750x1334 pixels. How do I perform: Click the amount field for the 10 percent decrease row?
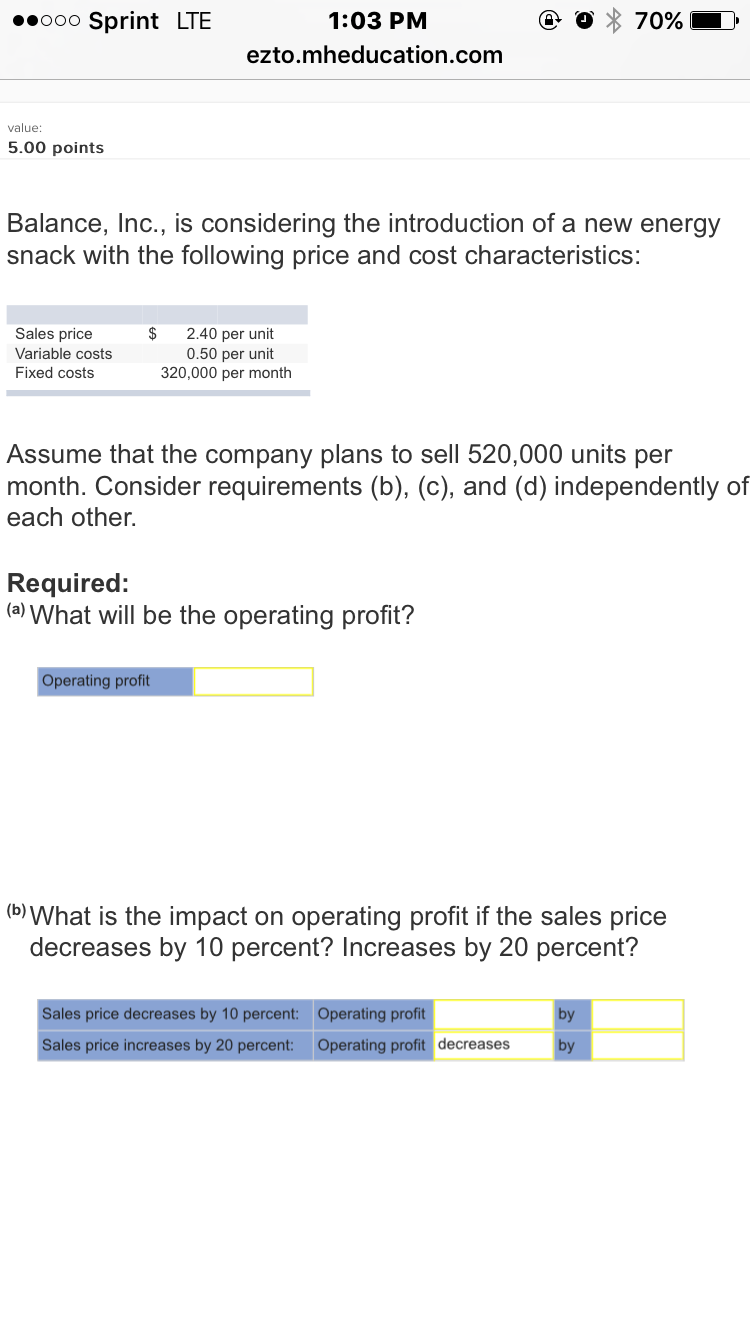click(x=637, y=1014)
